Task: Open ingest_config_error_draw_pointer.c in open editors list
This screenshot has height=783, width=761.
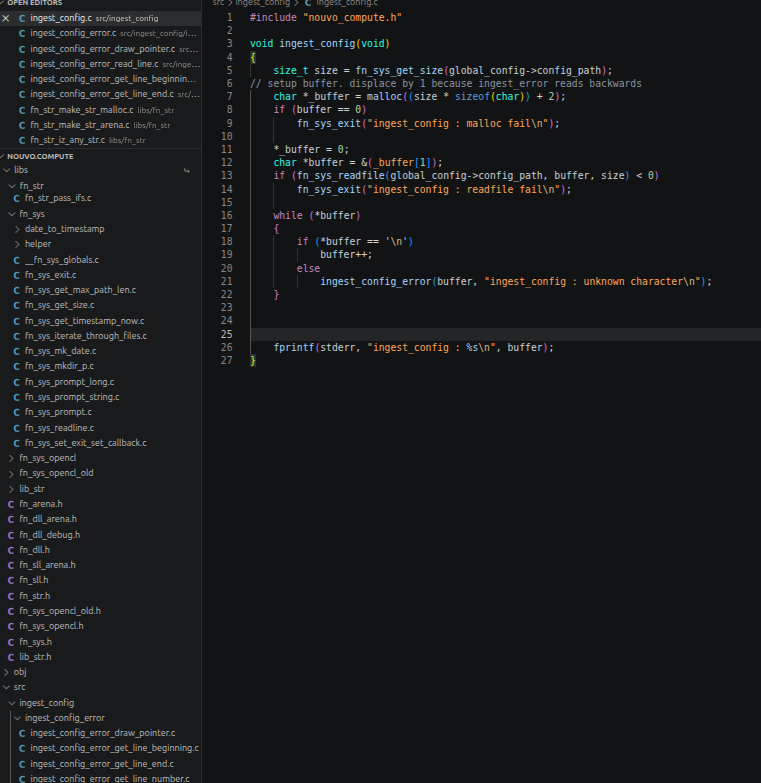Action: (x=102, y=49)
